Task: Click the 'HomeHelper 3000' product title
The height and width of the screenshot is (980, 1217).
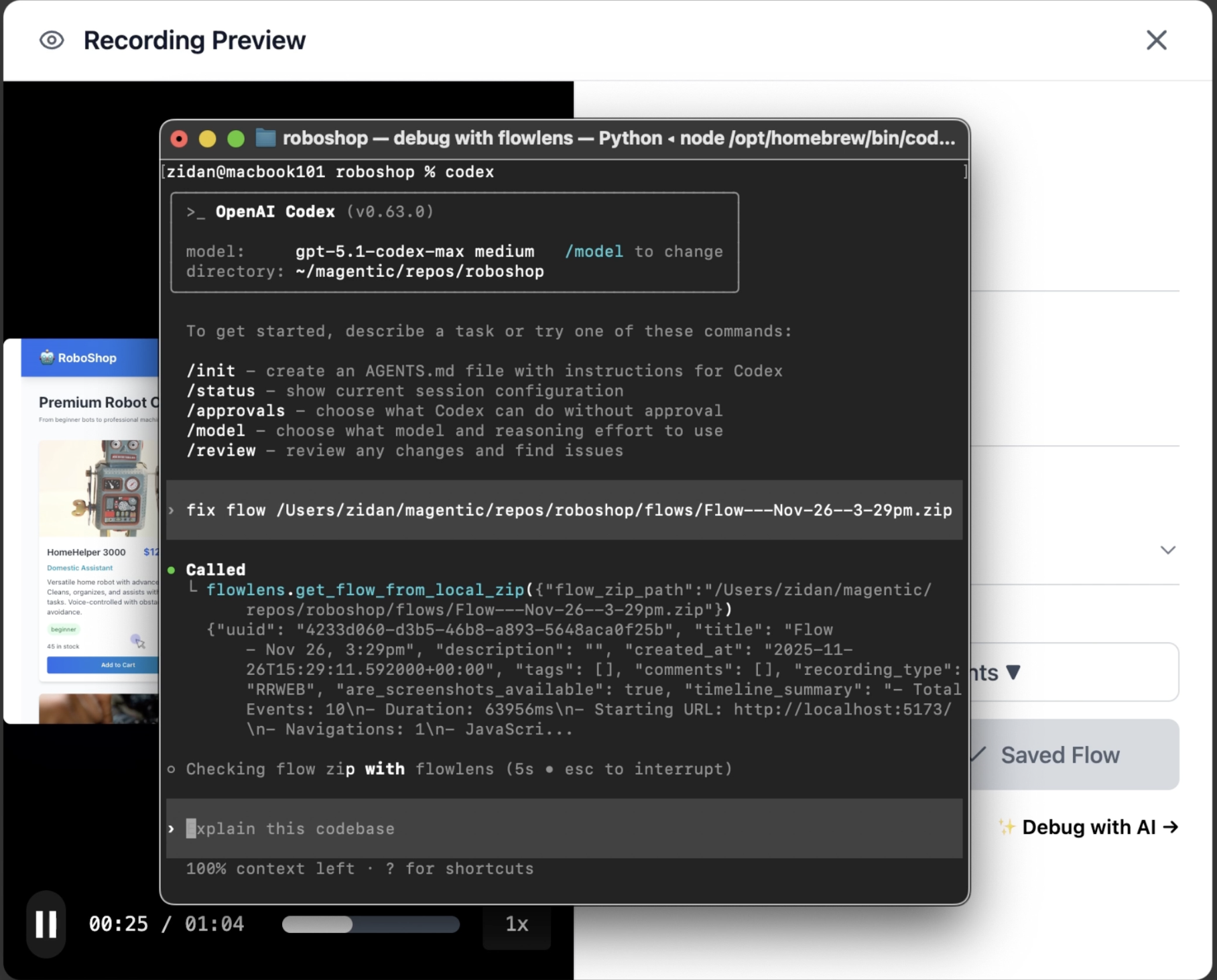Action: click(x=86, y=552)
